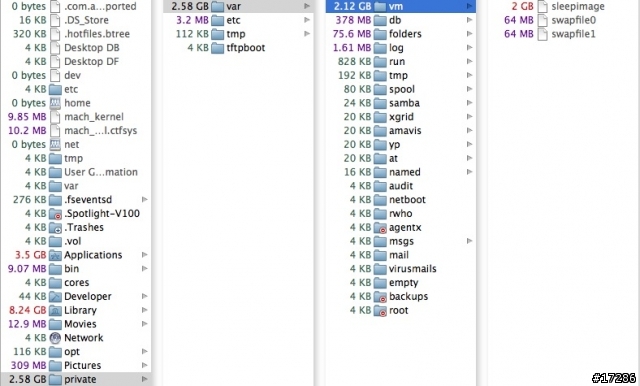Screen dimensions: 640x386
Task: Select the Movies folder icon
Action: [x=55, y=324]
